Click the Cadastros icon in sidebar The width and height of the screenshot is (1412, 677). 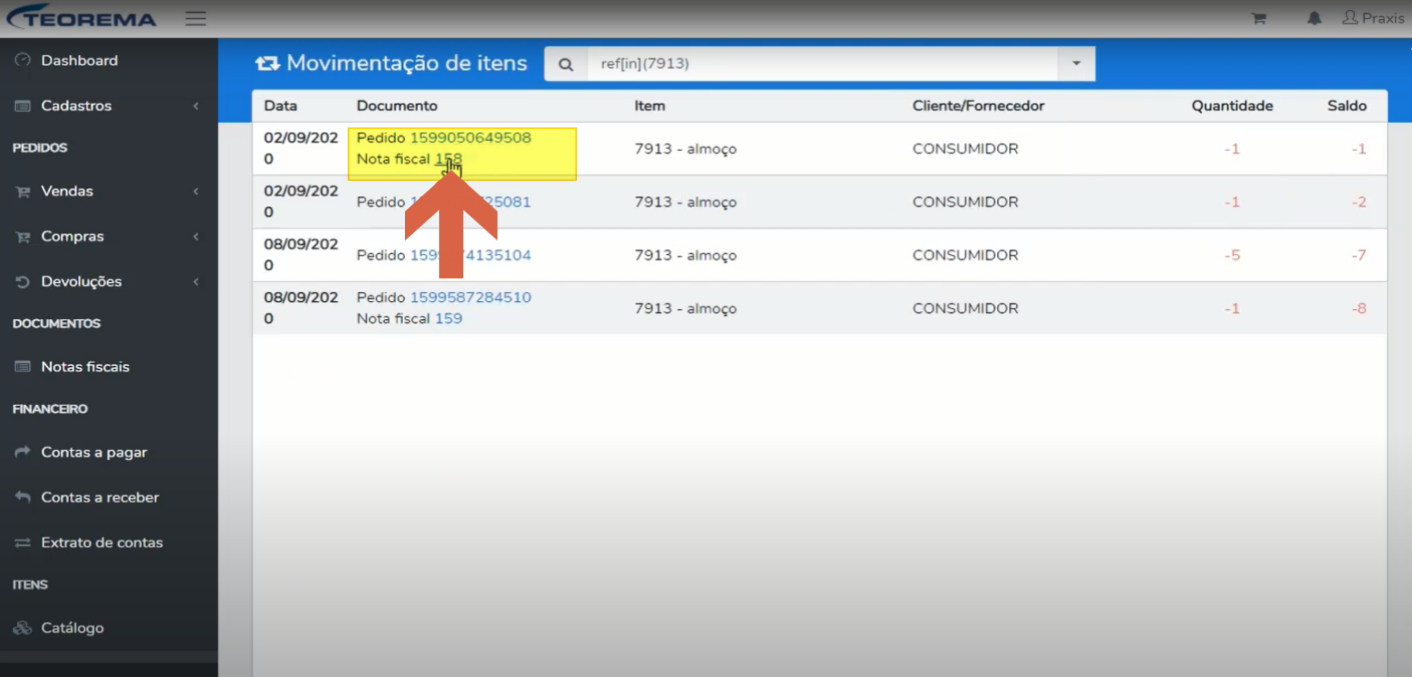pyautogui.click(x=23, y=106)
